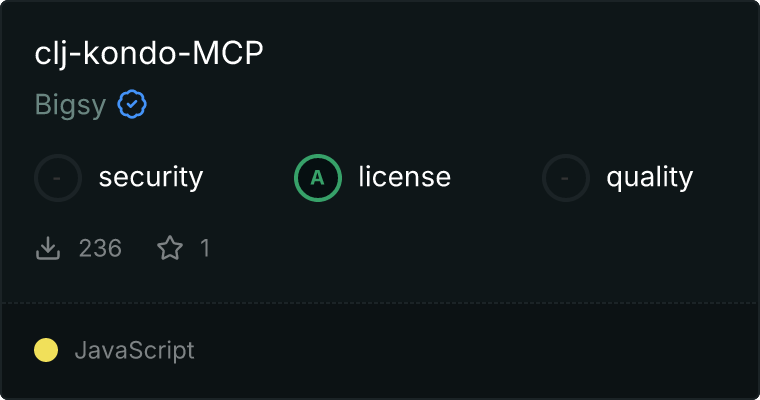Click the blue verified badge icon
760x400 pixels.
(132, 104)
